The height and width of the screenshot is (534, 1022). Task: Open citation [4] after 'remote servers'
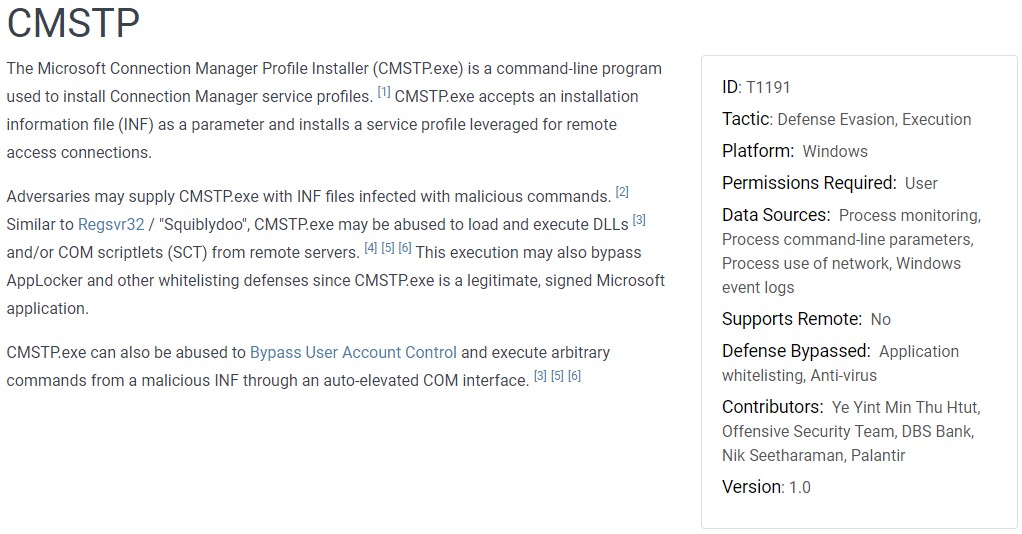pos(371,248)
